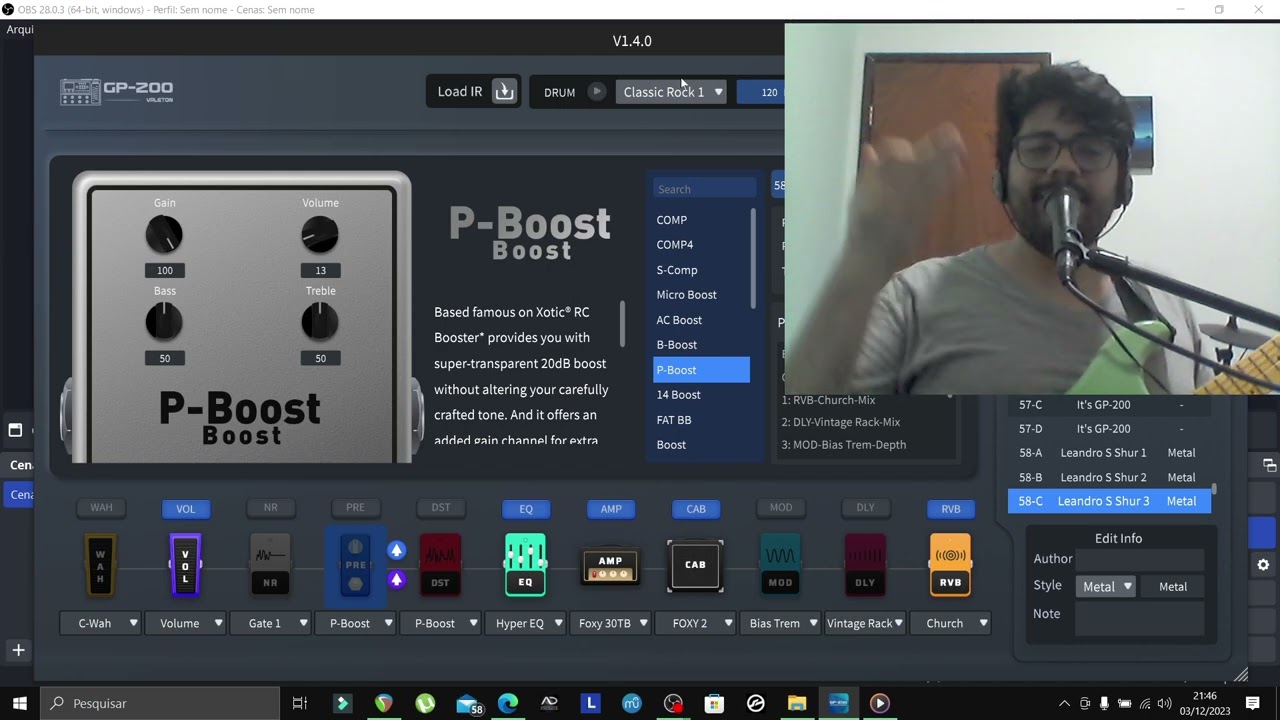Launch Microsoft Edge from the taskbar
The height and width of the screenshot is (720, 1280).
[508, 703]
